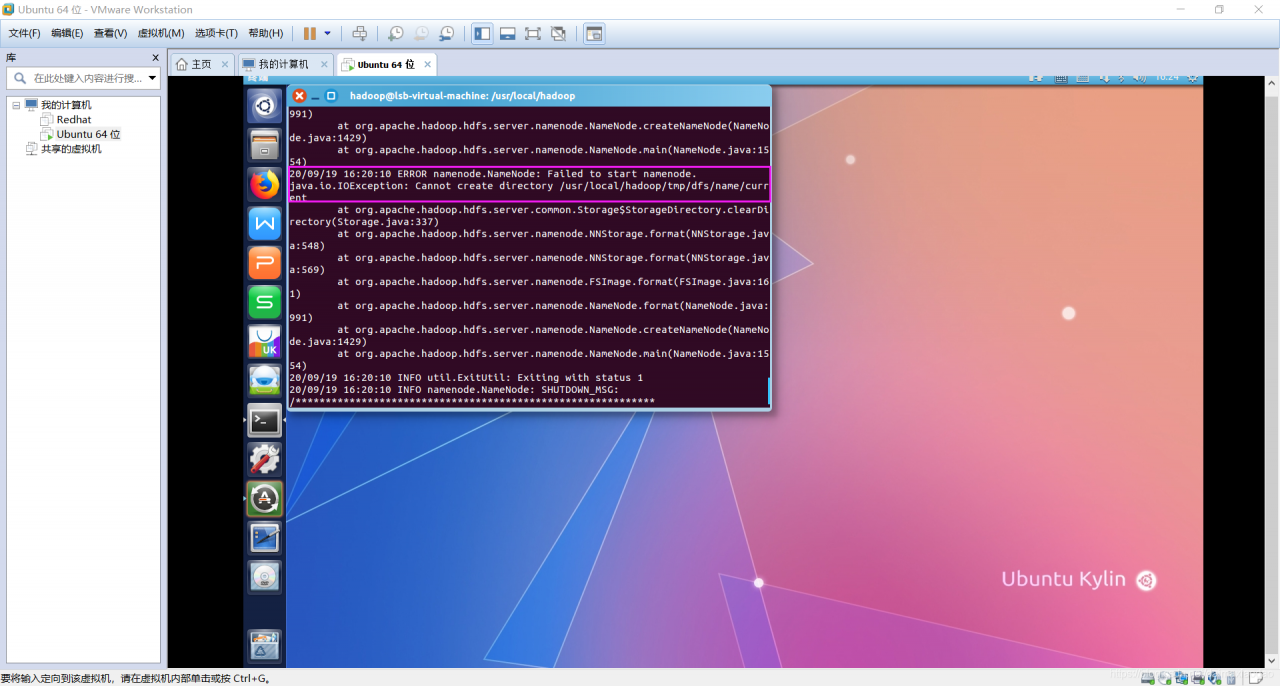Open the Ubuntu Dash search launcher
The image size is (1280, 686).
[x=265, y=105]
